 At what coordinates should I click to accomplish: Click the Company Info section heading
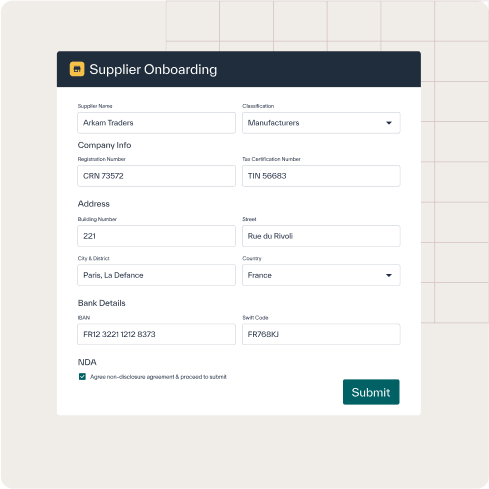104,145
